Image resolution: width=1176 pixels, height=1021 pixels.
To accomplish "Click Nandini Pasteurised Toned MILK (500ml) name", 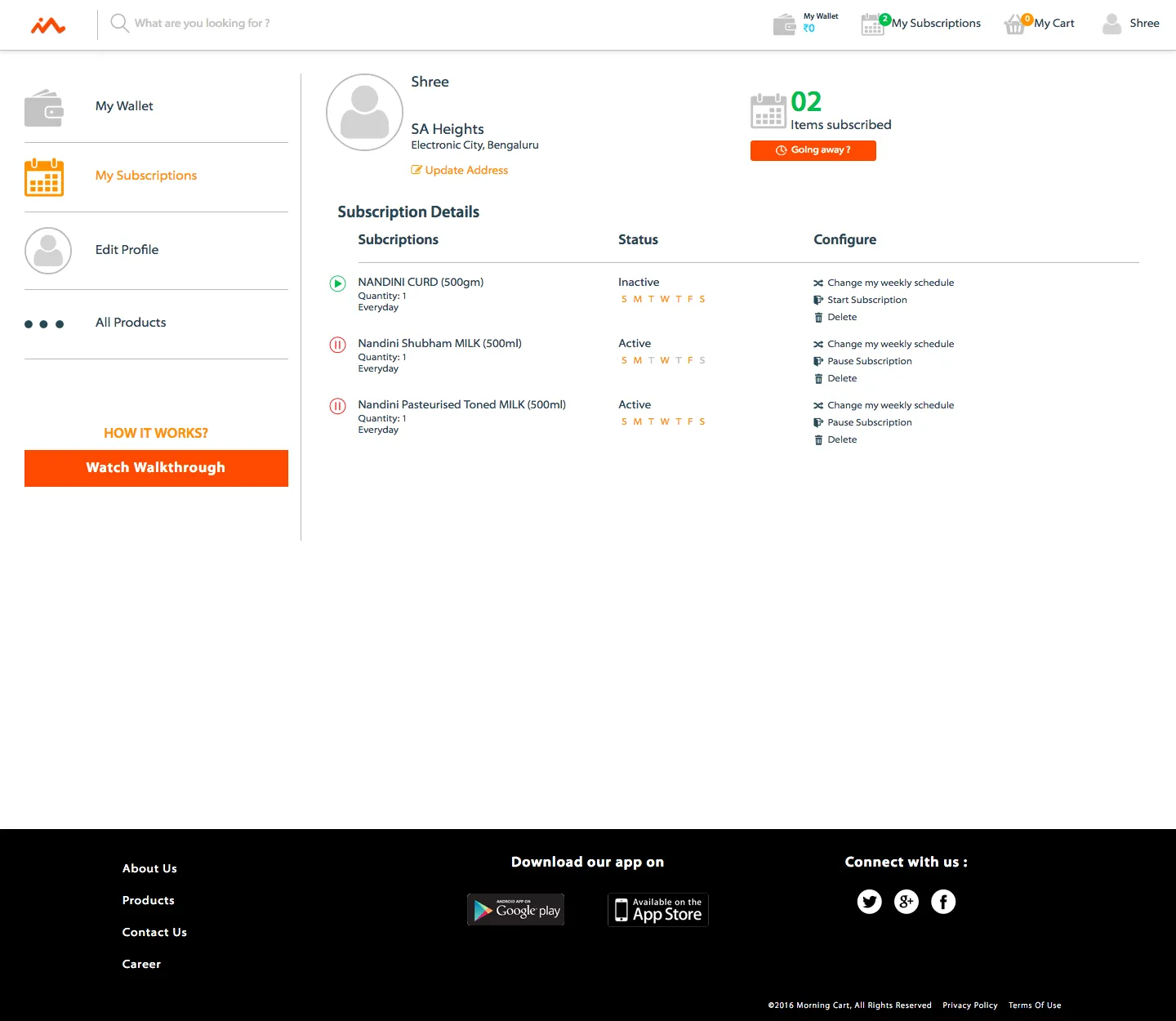I will tap(461, 404).
